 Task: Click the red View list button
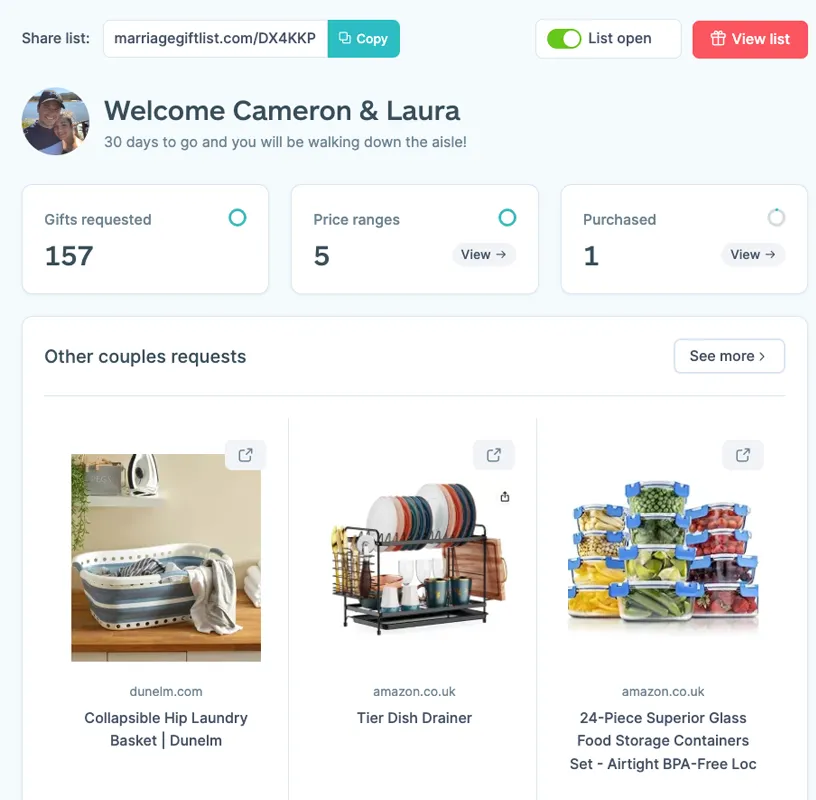(750, 39)
